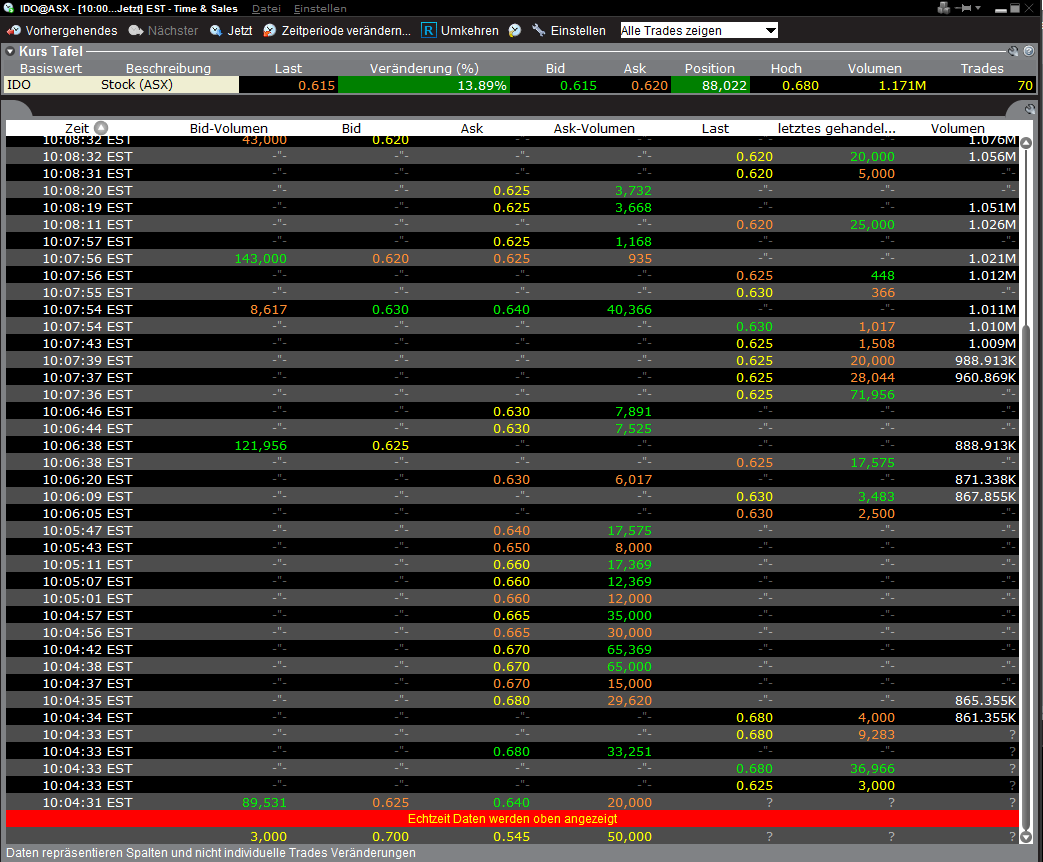Click the Ask-Volumen column header

pyautogui.click(x=594, y=128)
